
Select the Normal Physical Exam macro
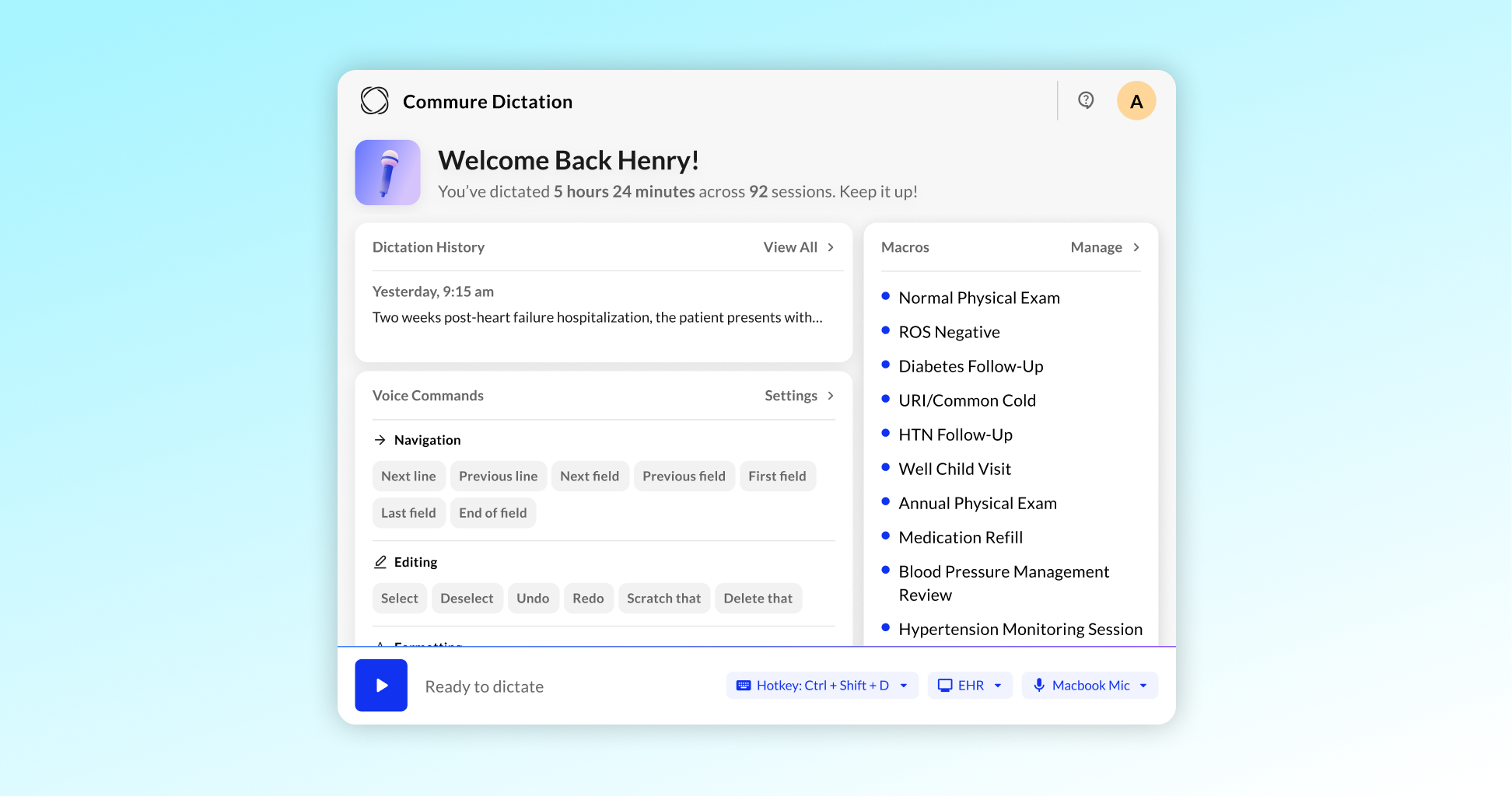coord(979,298)
